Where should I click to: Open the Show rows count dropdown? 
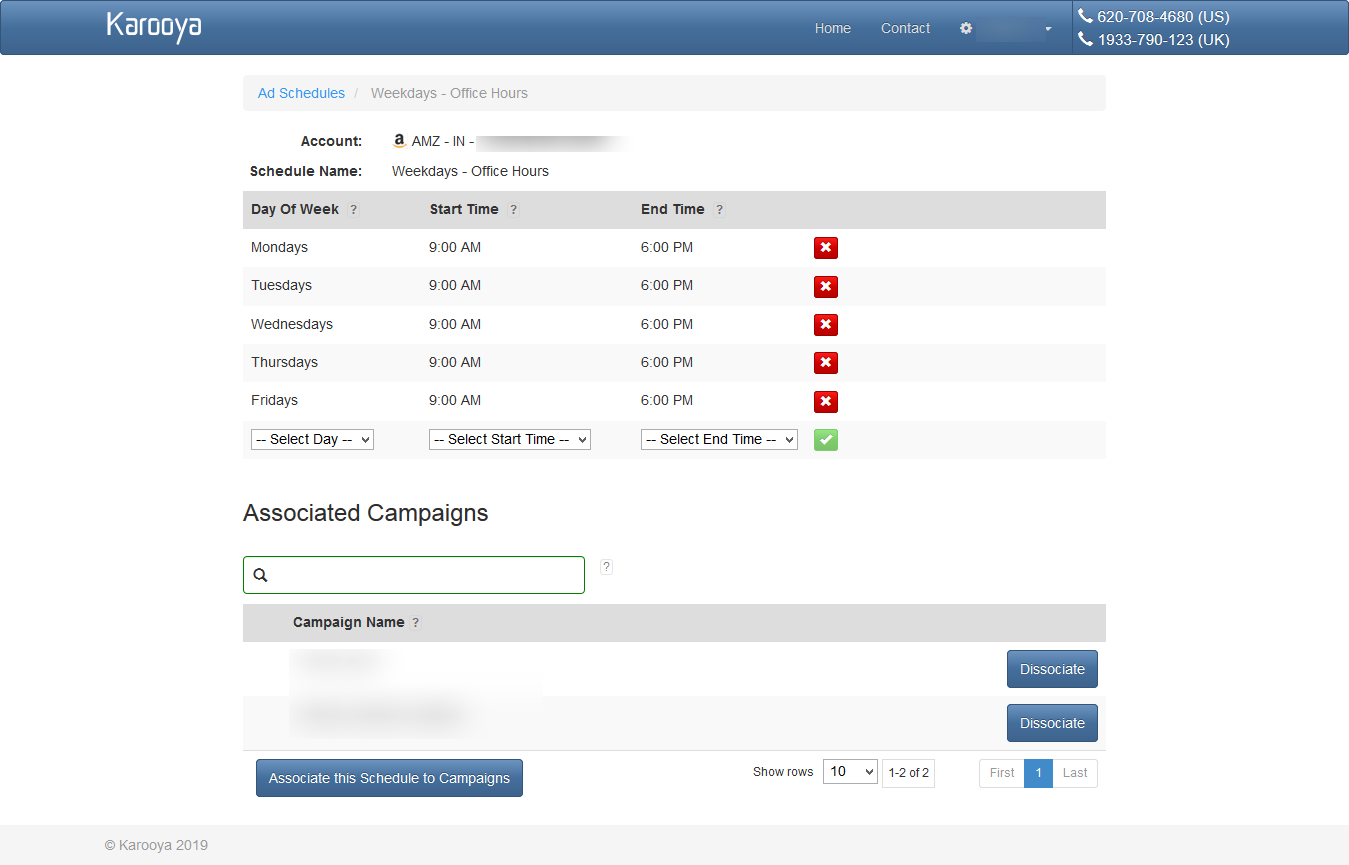click(850, 772)
